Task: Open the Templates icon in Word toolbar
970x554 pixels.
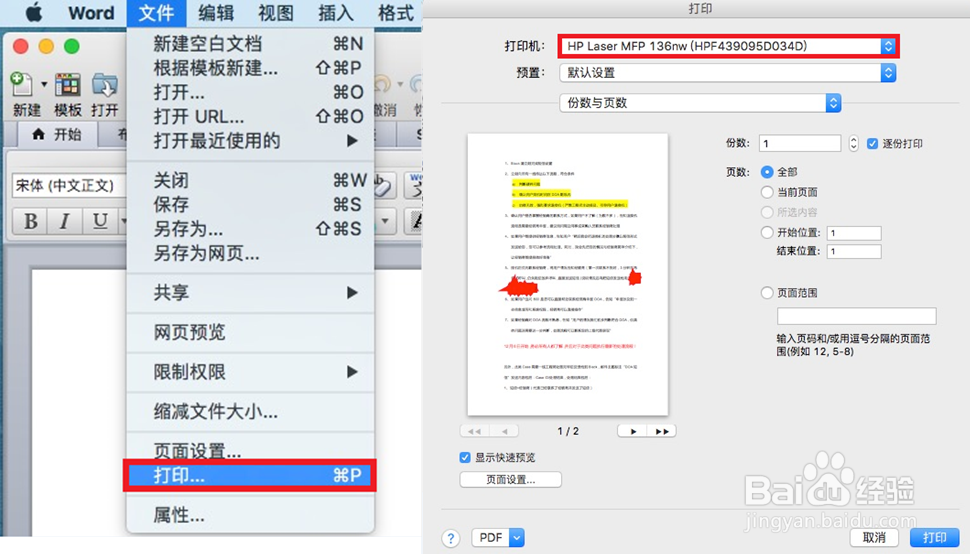Action: click(x=67, y=85)
